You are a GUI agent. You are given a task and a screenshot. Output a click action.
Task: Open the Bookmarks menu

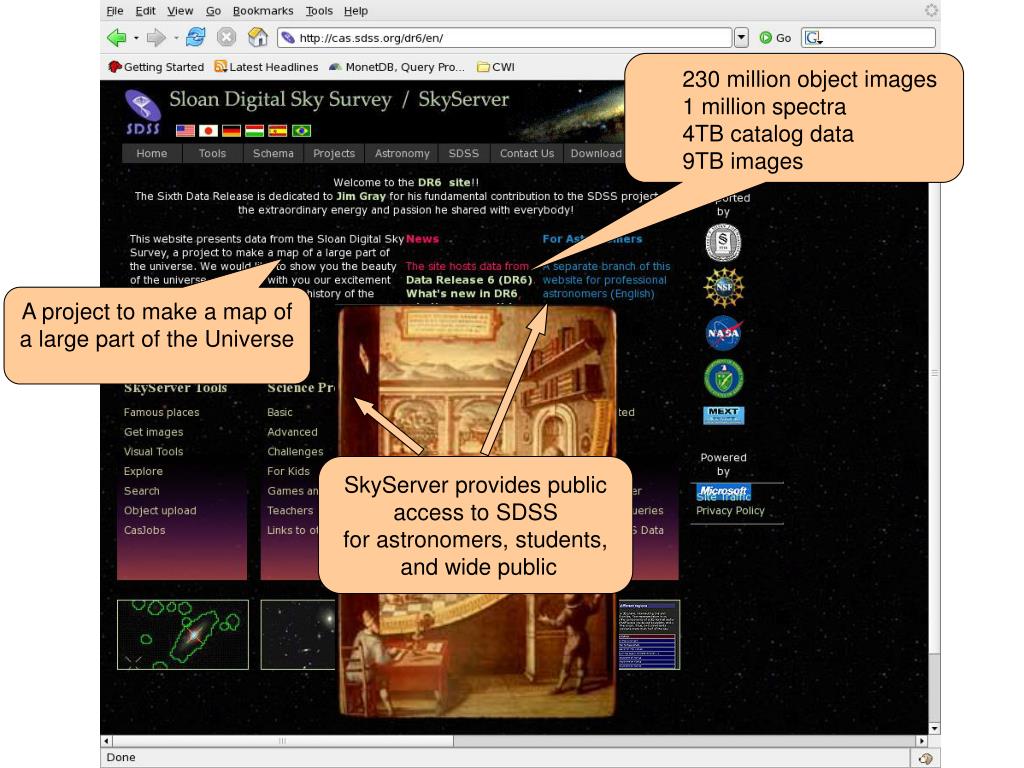[x=263, y=10]
